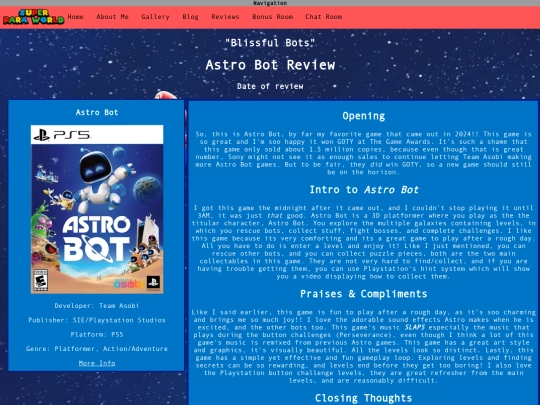Select the Astro Bot Review title
The width and height of the screenshot is (540, 405).
(x=270, y=65)
